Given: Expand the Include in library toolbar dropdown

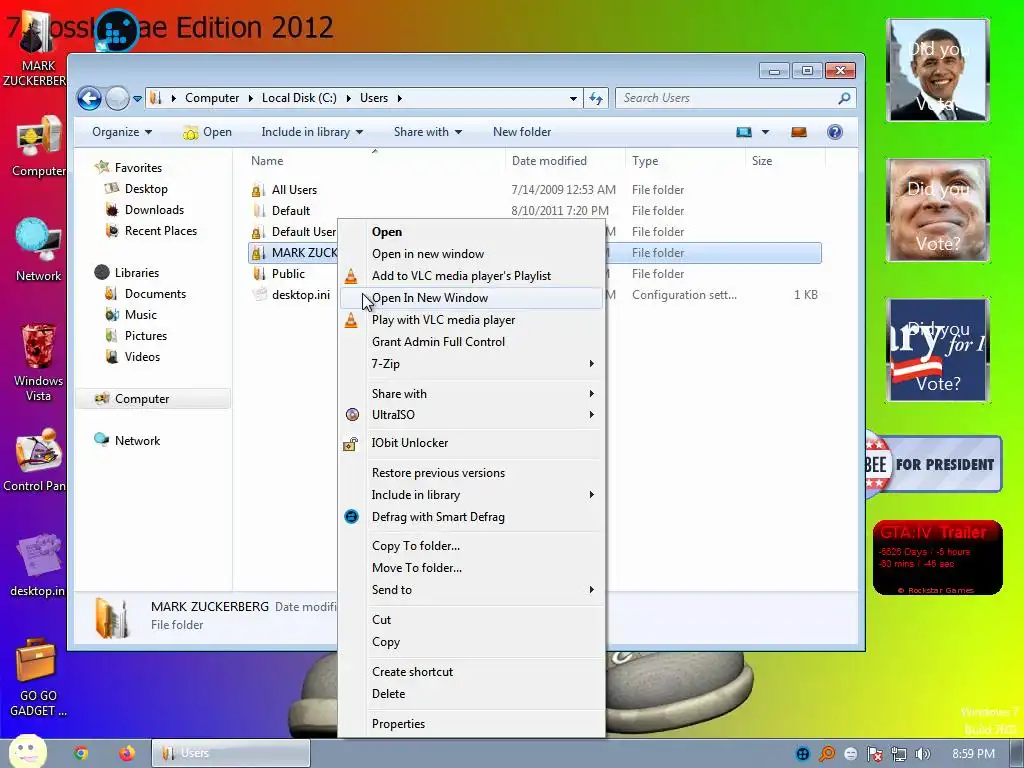Looking at the screenshot, I should [x=312, y=132].
